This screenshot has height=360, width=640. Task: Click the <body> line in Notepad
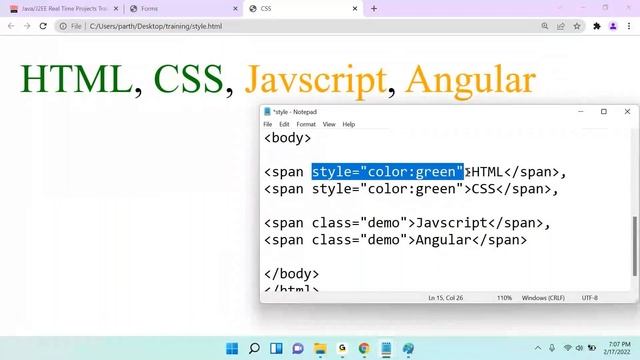pyautogui.click(x=288, y=138)
